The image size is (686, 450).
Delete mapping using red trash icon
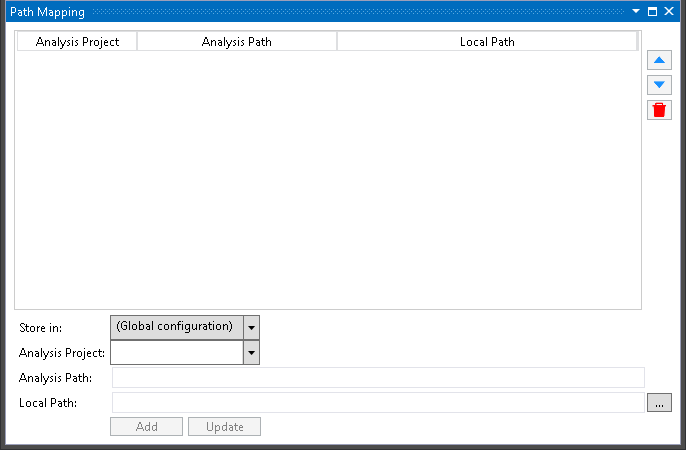click(x=659, y=110)
